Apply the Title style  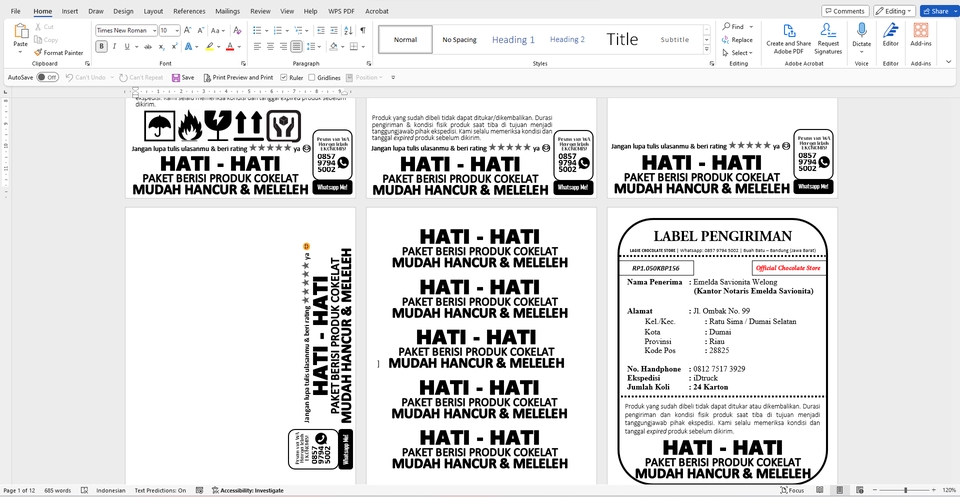point(622,39)
